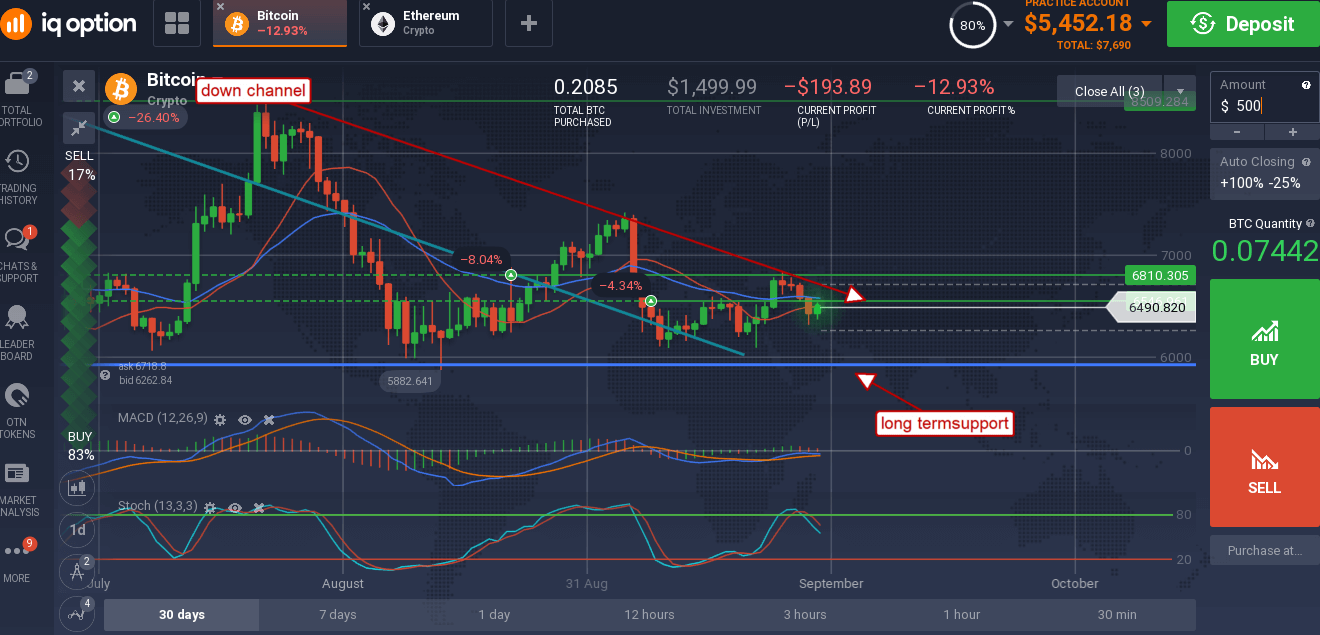Click the -8.04% position marker on chart
The width and height of the screenshot is (1320, 635).
point(511,274)
